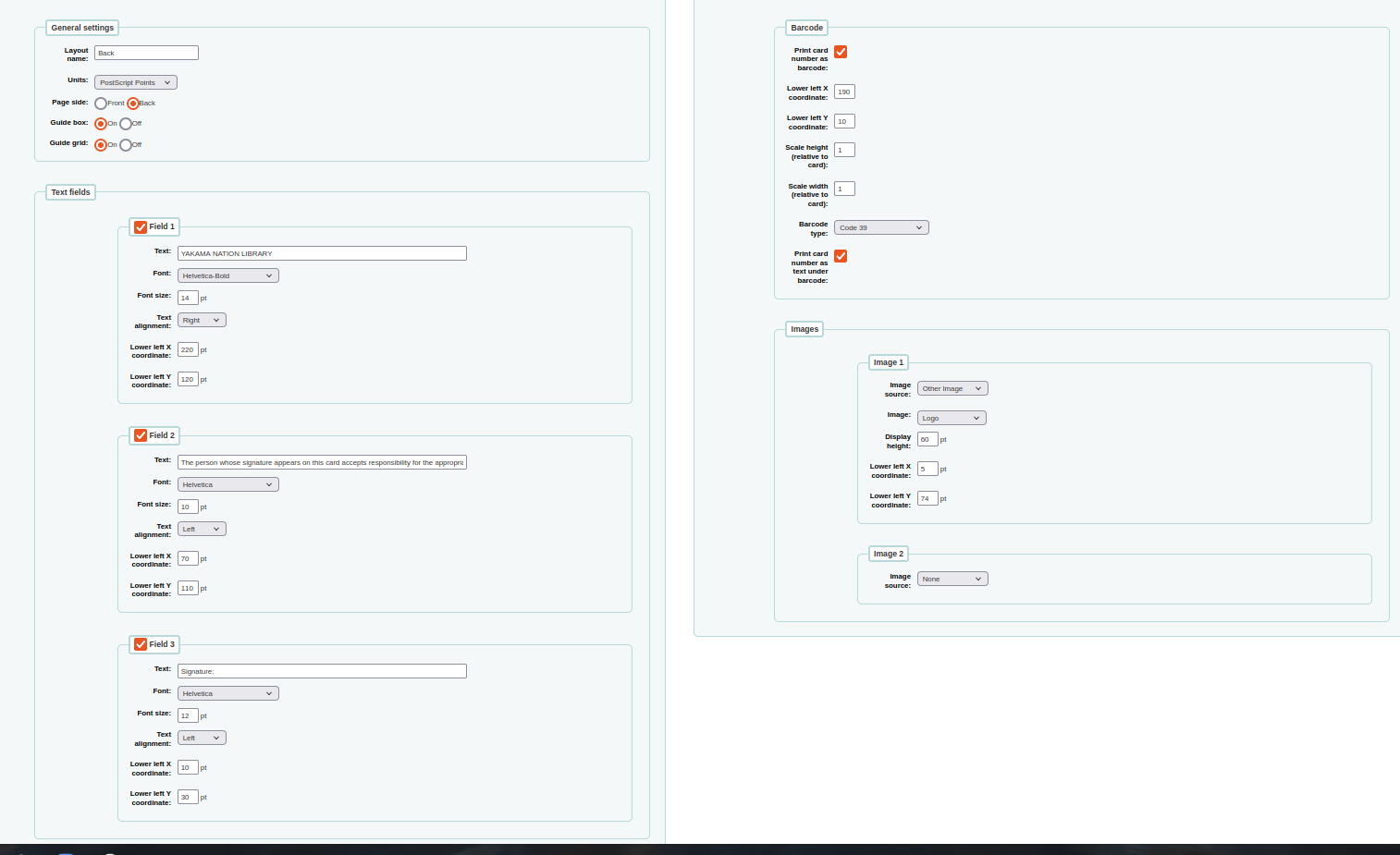The width and height of the screenshot is (1400, 855).
Task: Click the Image 1 Display height input
Action: coord(927,440)
